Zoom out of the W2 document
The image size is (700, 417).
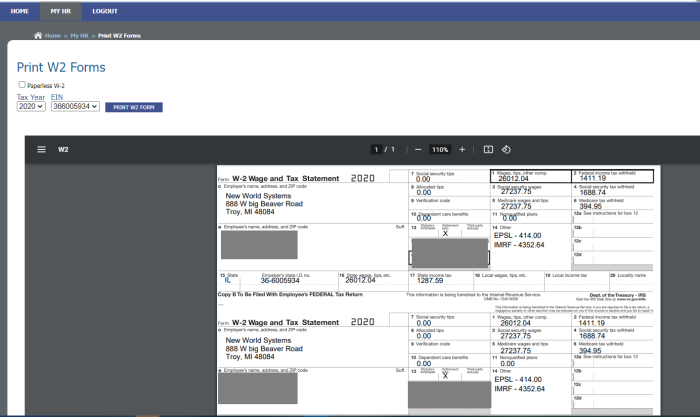tap(418, 149)
